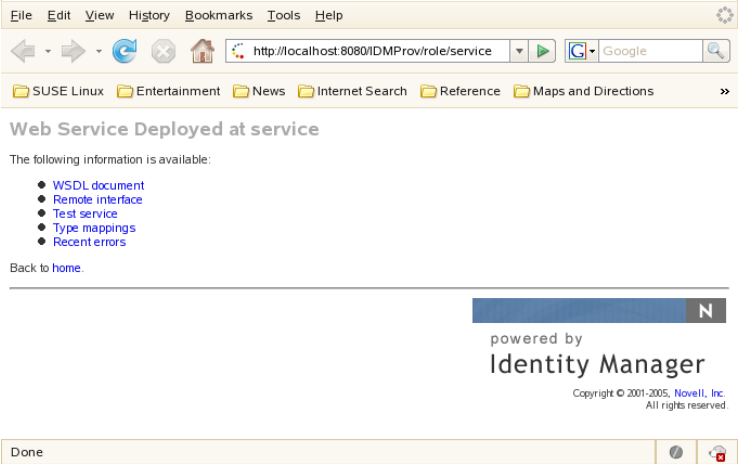Click the 'Done' status bar text
The width and height of the screenshot is (740, 464).
coord(27,452)
